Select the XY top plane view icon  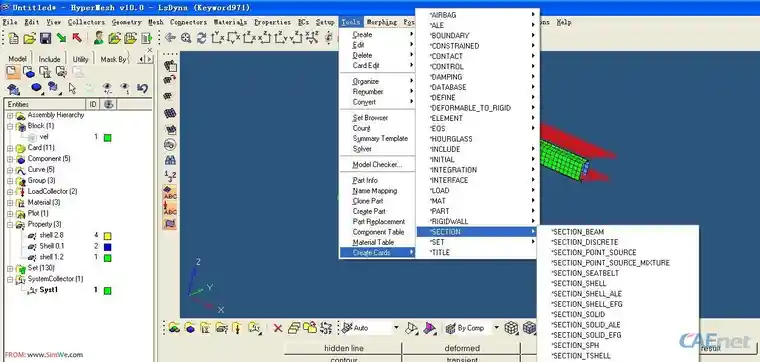[x=219, y=37]
